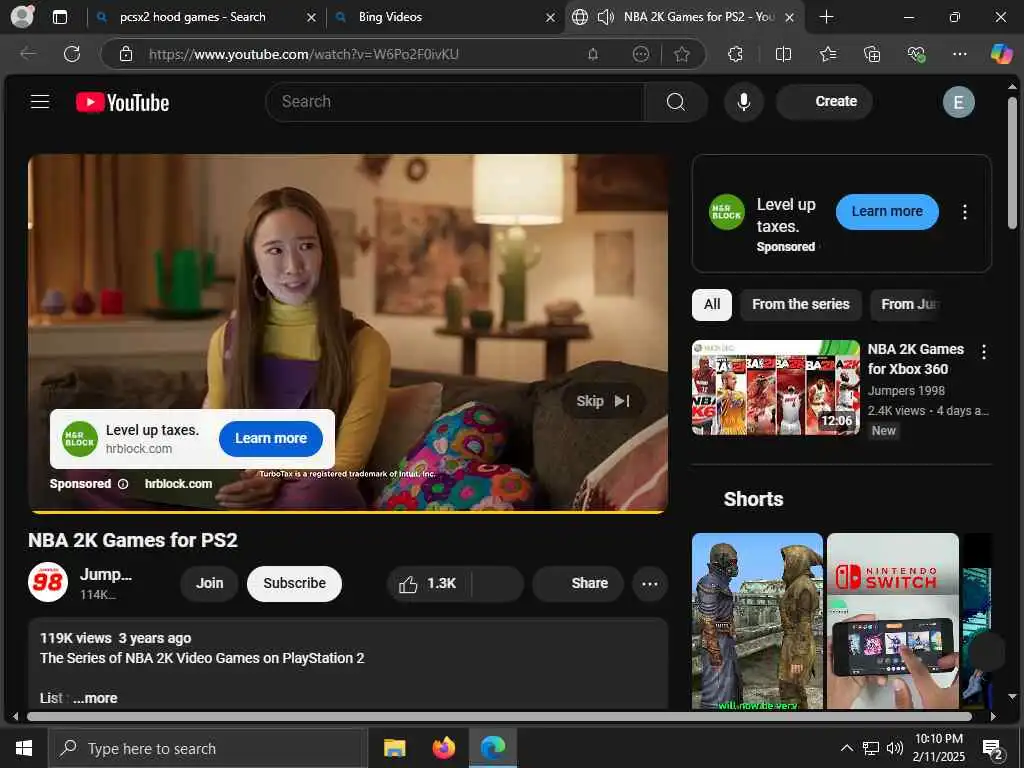Click the search magnifier button
The height and width of the screenshot is (768, 1024).
click(x=676, y=102)
